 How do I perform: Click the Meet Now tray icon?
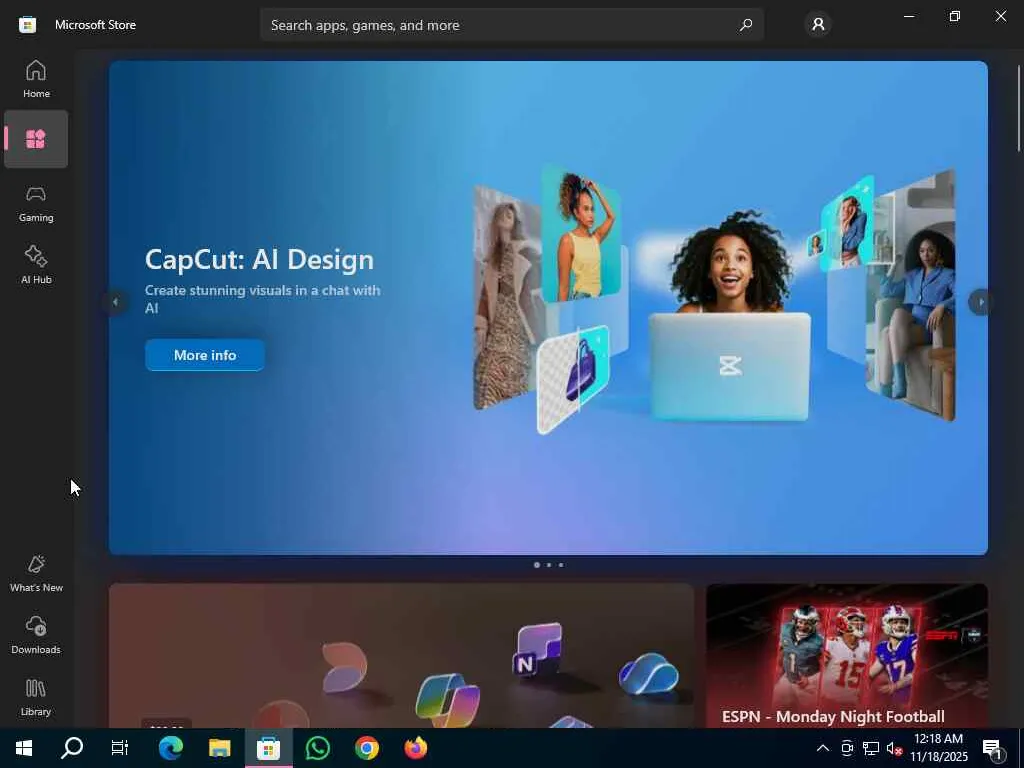847,748
